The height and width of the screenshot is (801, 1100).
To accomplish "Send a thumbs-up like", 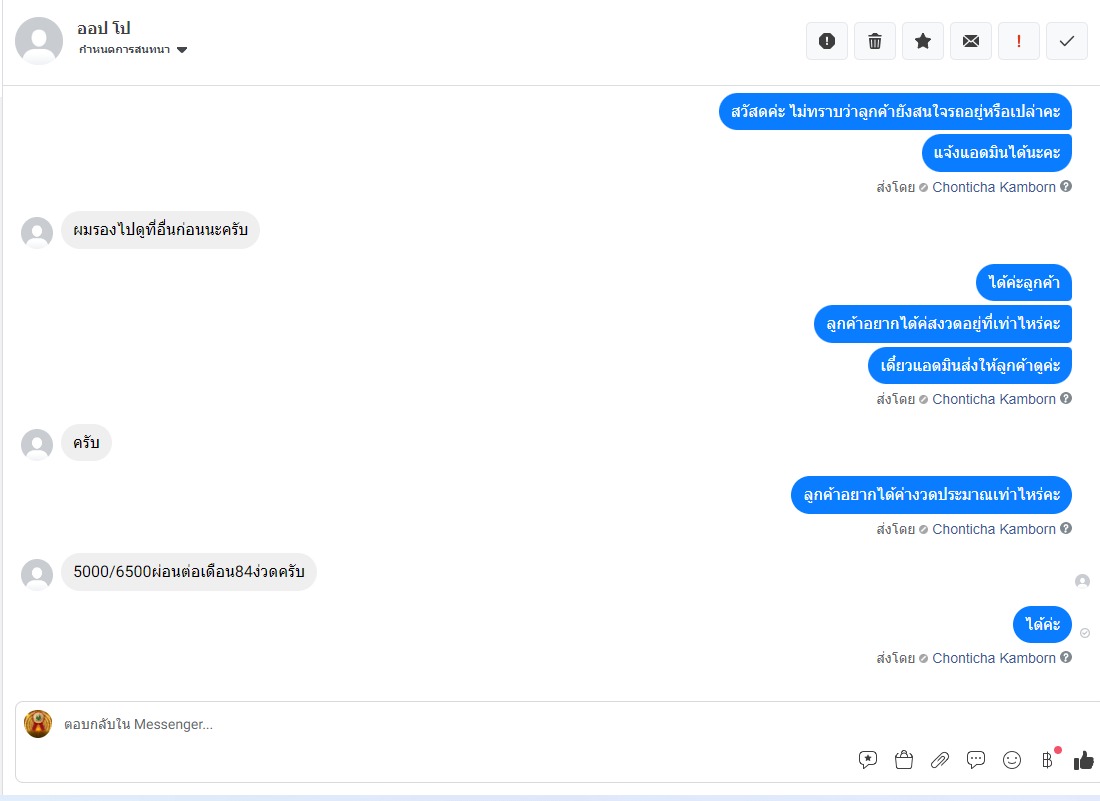I will pos(1083,760).
